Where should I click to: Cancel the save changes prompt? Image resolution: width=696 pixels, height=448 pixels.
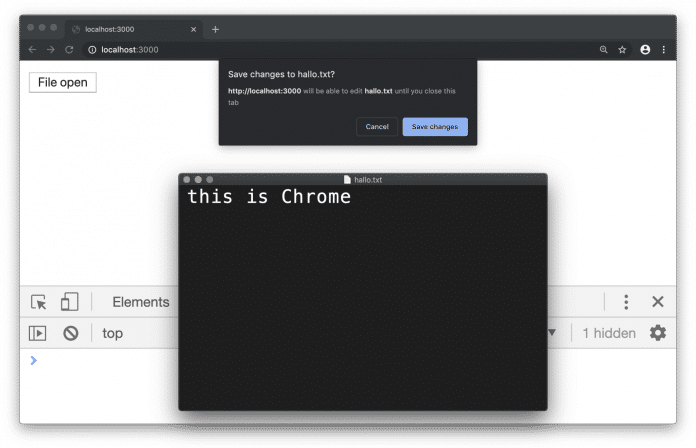[x=377, y=127]
